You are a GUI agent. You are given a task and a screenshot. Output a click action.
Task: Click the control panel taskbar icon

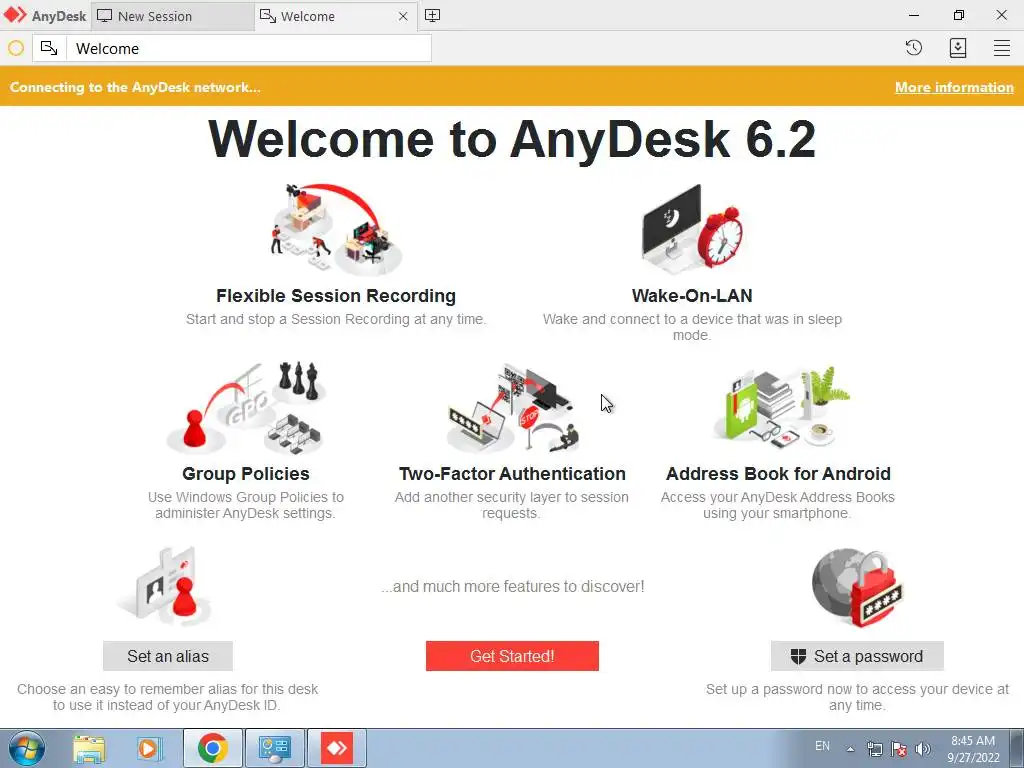click(x=274, y=748)
